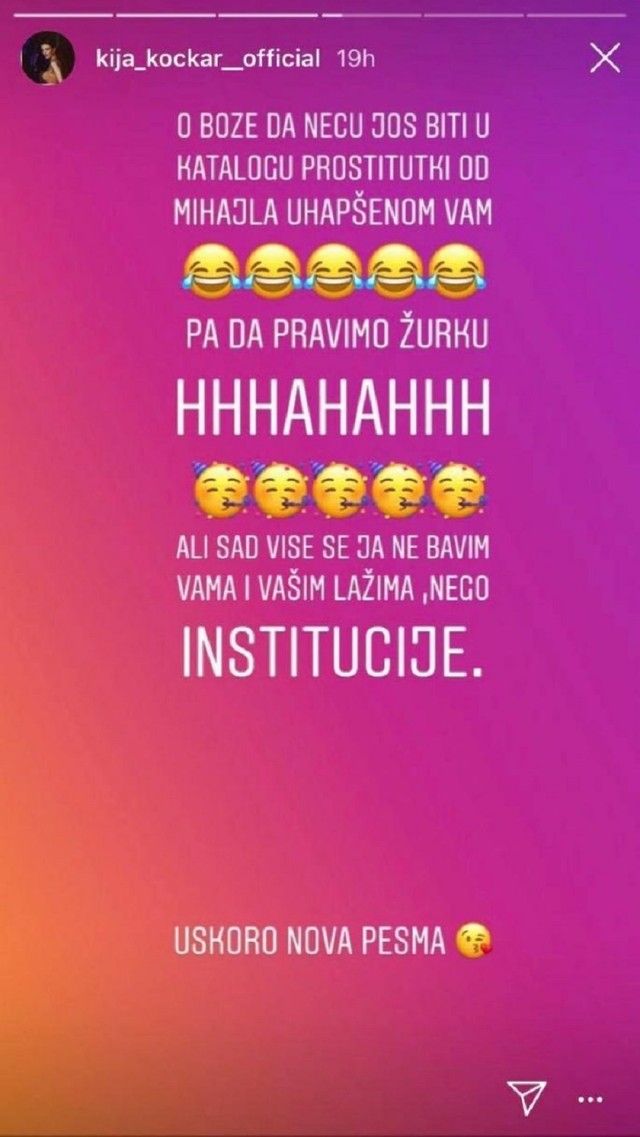The height and width of the screenshot is (1137, 640).
Task: Click the kissing face emoji after PESMA
Action: [x=473, y=943]
